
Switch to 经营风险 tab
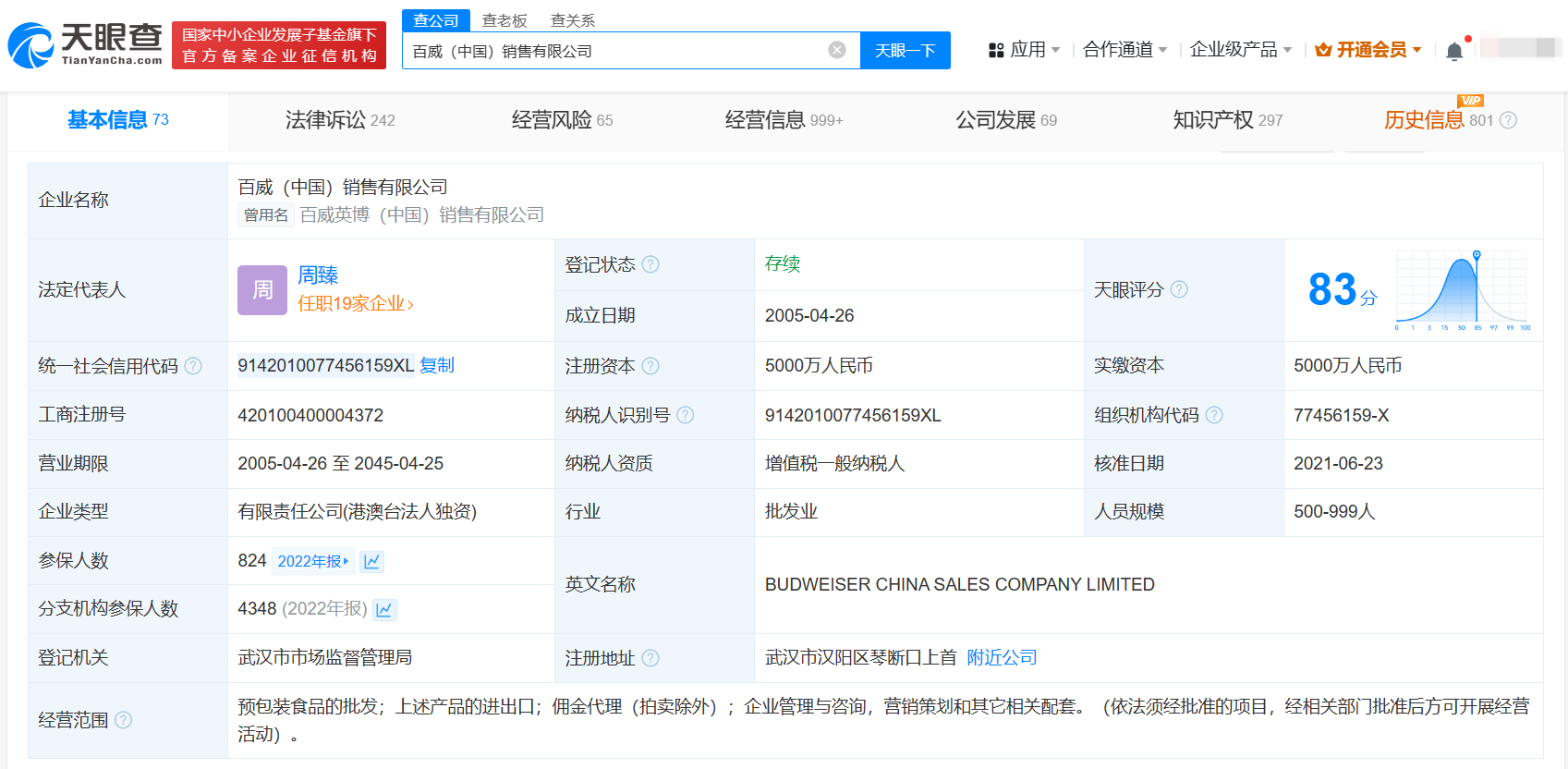point(562,120)
